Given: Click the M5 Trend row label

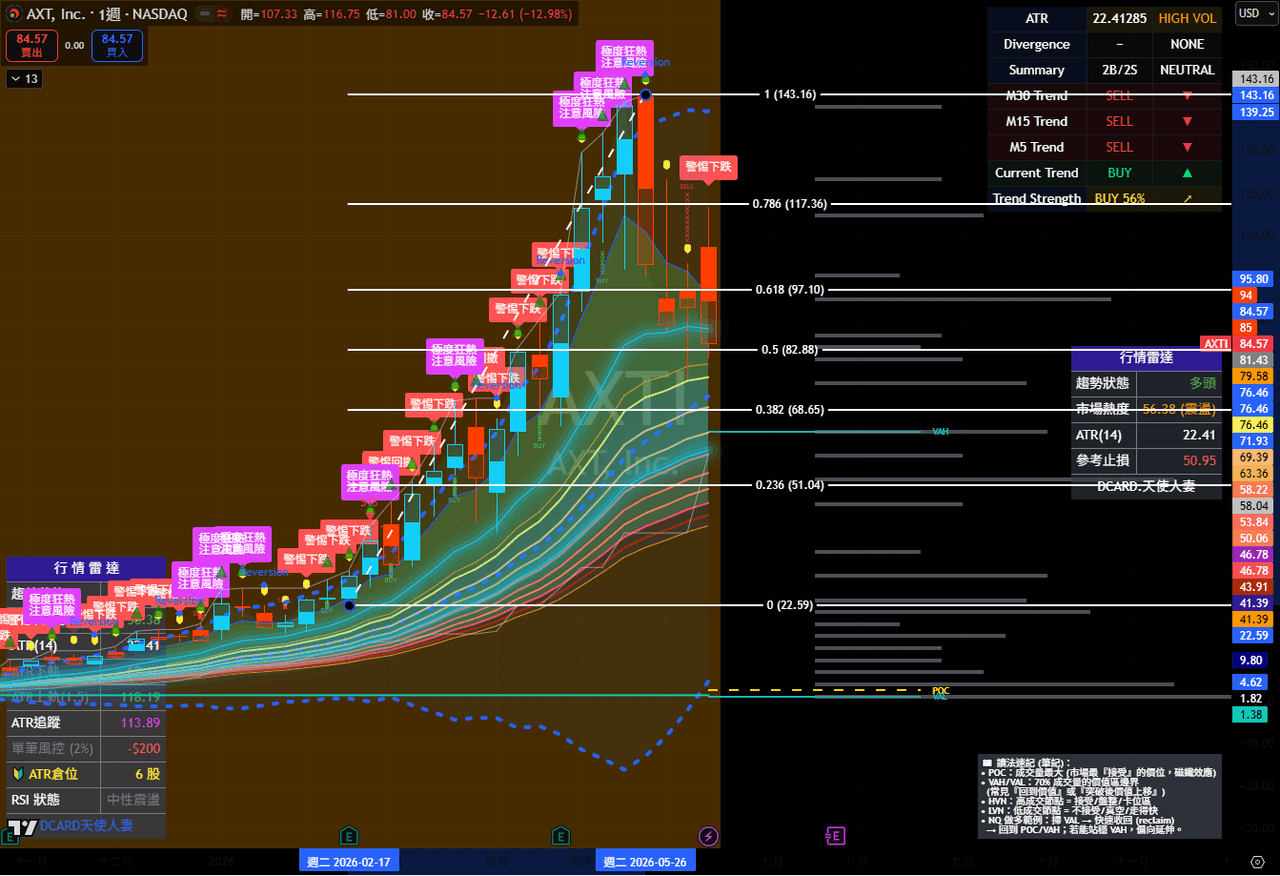Looking at the screenshot, I should point(1037,147).
